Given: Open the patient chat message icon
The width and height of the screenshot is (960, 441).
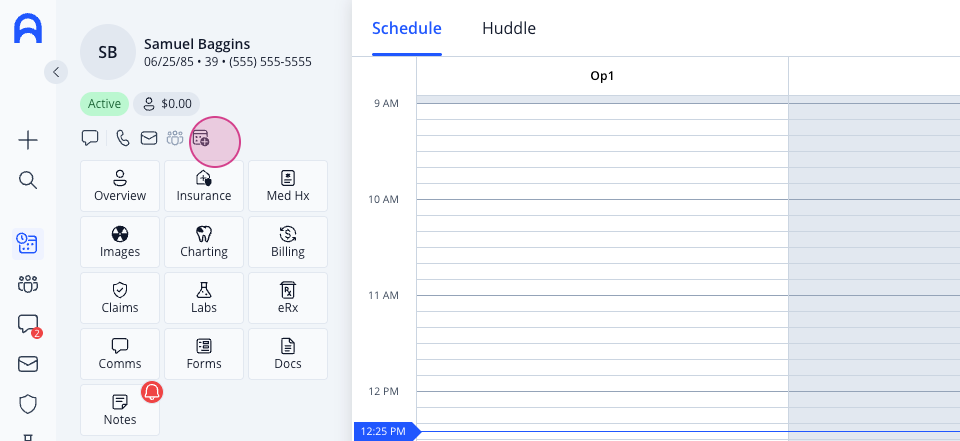Looking at the screenshot, I should tap(90, 138).
